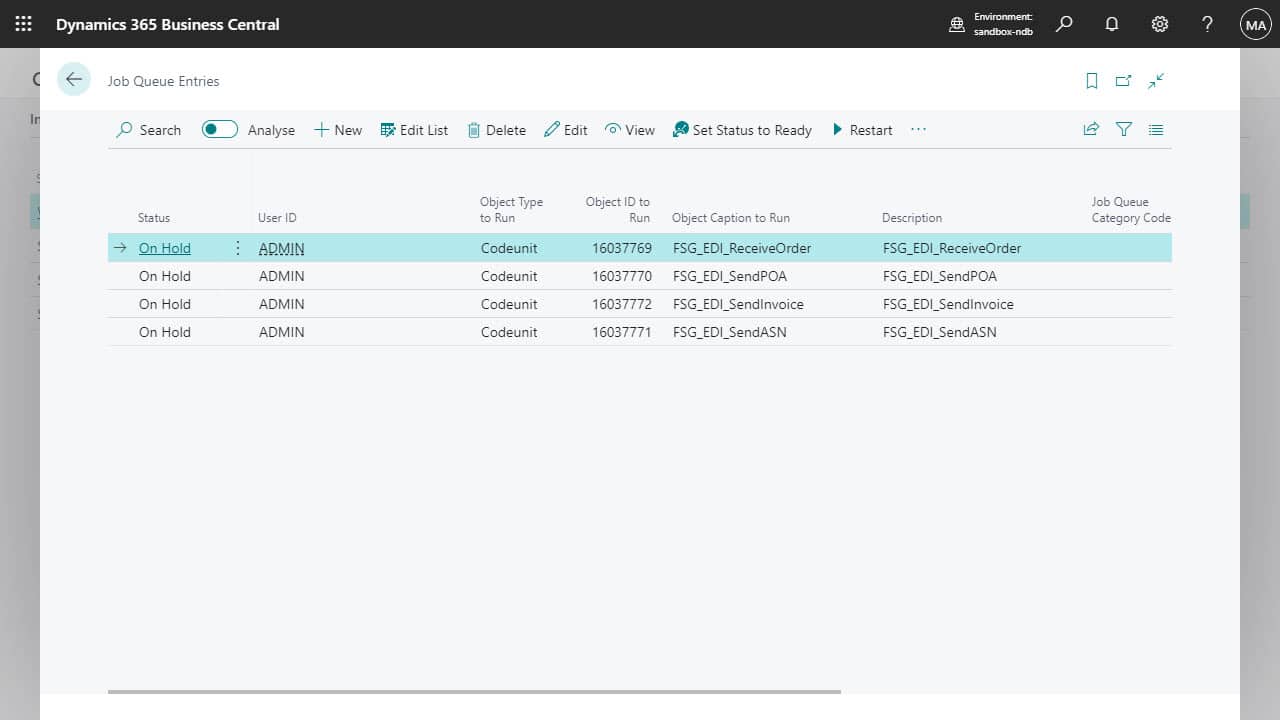Click the Restart button

pyautogui.click(x=862, y=130)
